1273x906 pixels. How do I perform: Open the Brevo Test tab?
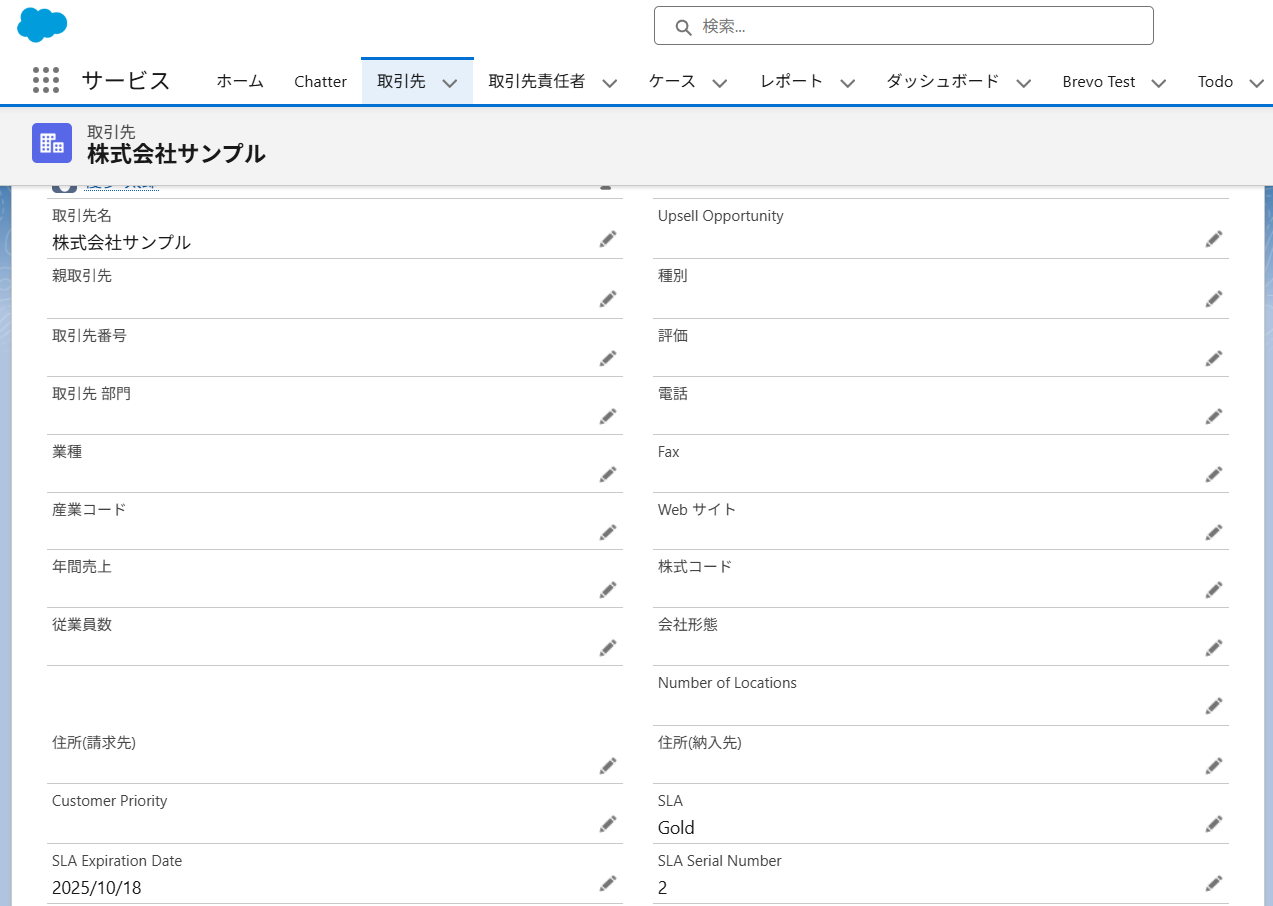pyautogui.click(x=1098, y=82)
